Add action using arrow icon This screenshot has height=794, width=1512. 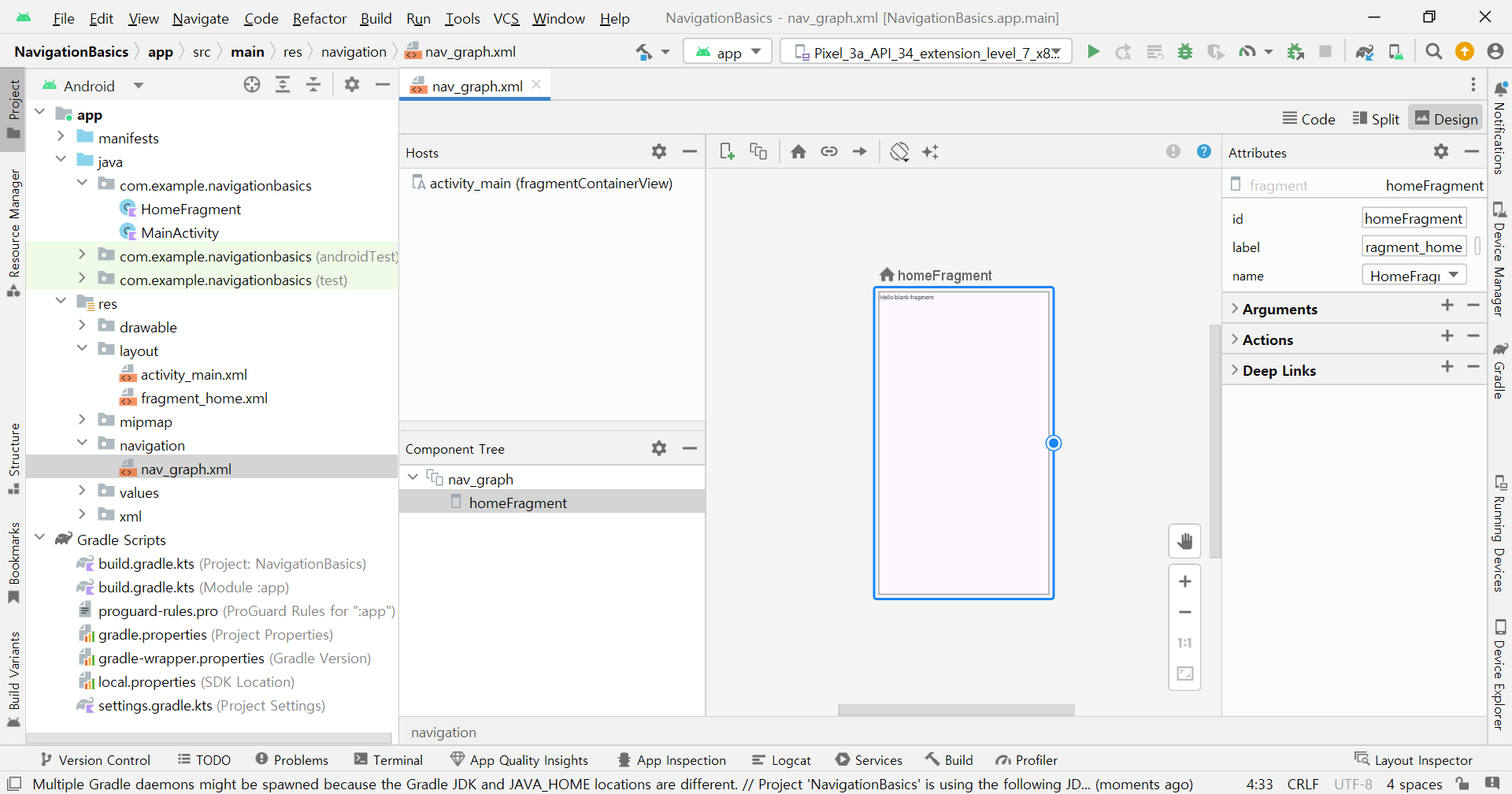[x=860, y=151]
